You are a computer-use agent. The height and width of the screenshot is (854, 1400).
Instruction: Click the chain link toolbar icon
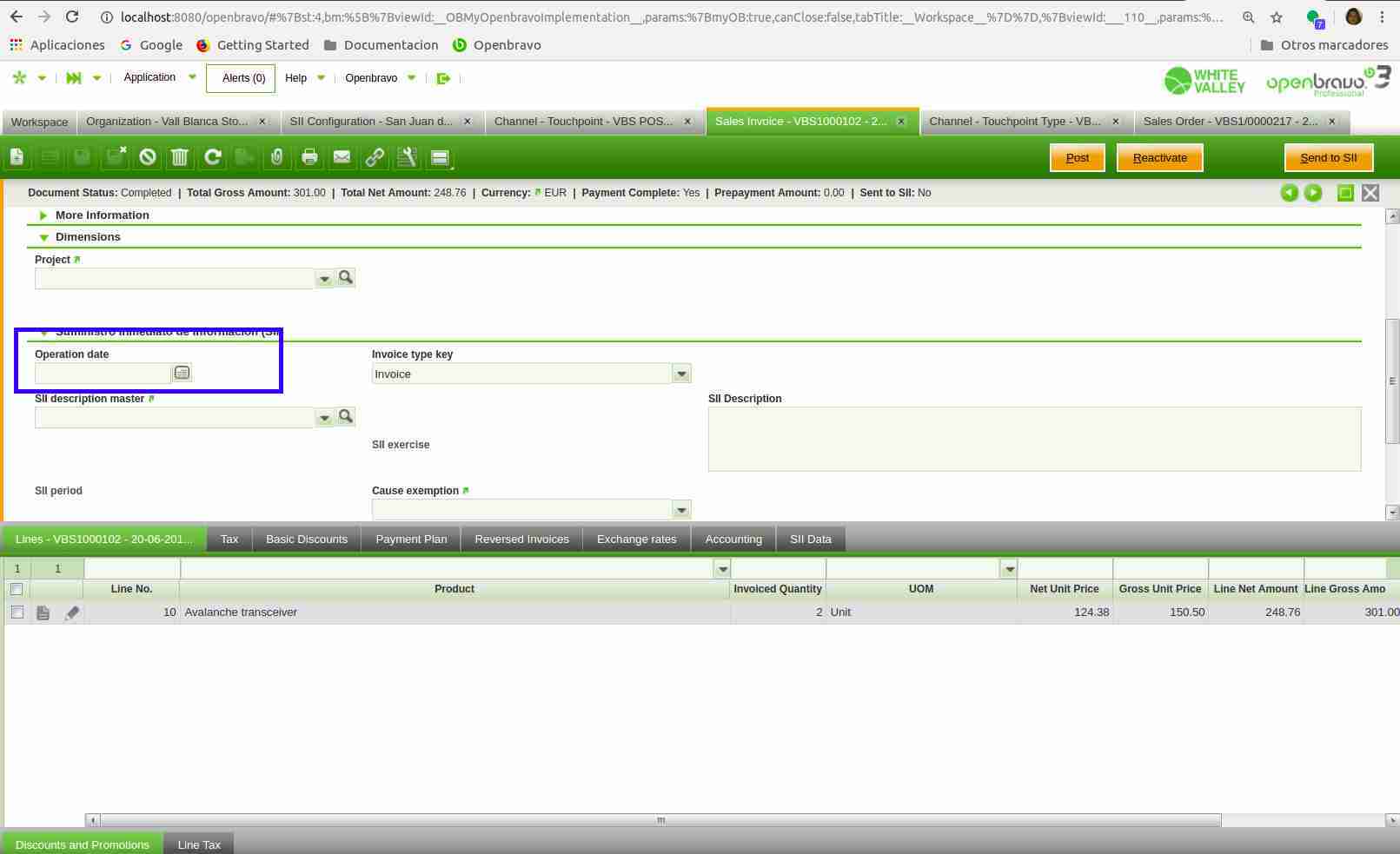(375, 157)
